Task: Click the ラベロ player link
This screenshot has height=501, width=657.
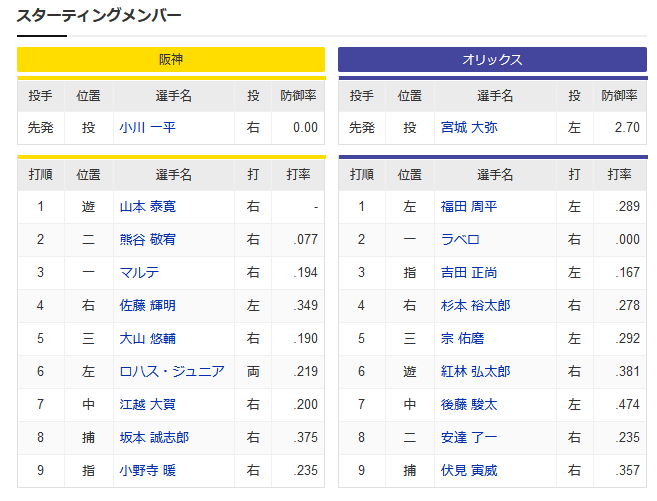Action: 460,240
